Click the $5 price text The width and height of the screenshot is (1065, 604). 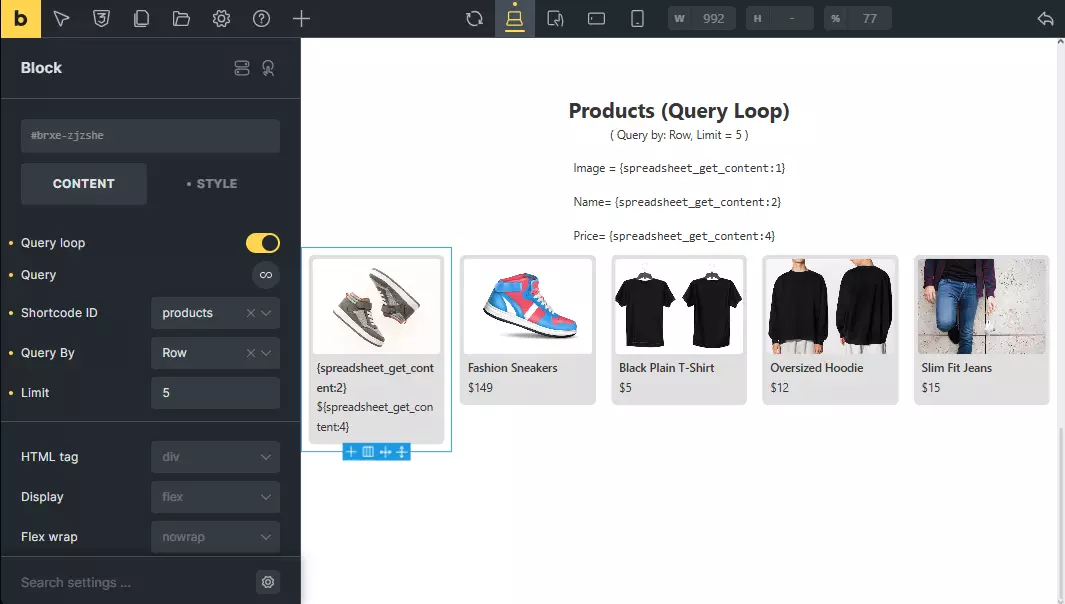pos(625,388)
